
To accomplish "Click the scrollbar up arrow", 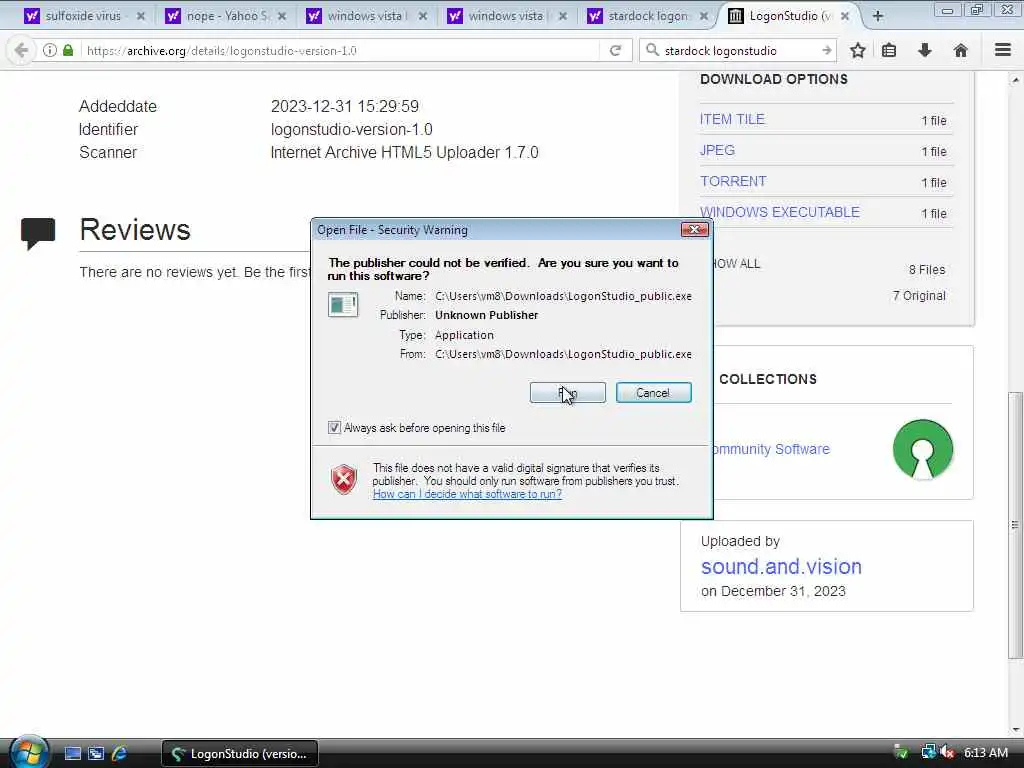I will 1015,80.
